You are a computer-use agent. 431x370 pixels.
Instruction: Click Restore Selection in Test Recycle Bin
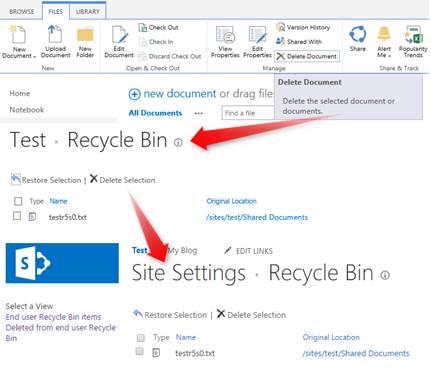pos(46,180)
